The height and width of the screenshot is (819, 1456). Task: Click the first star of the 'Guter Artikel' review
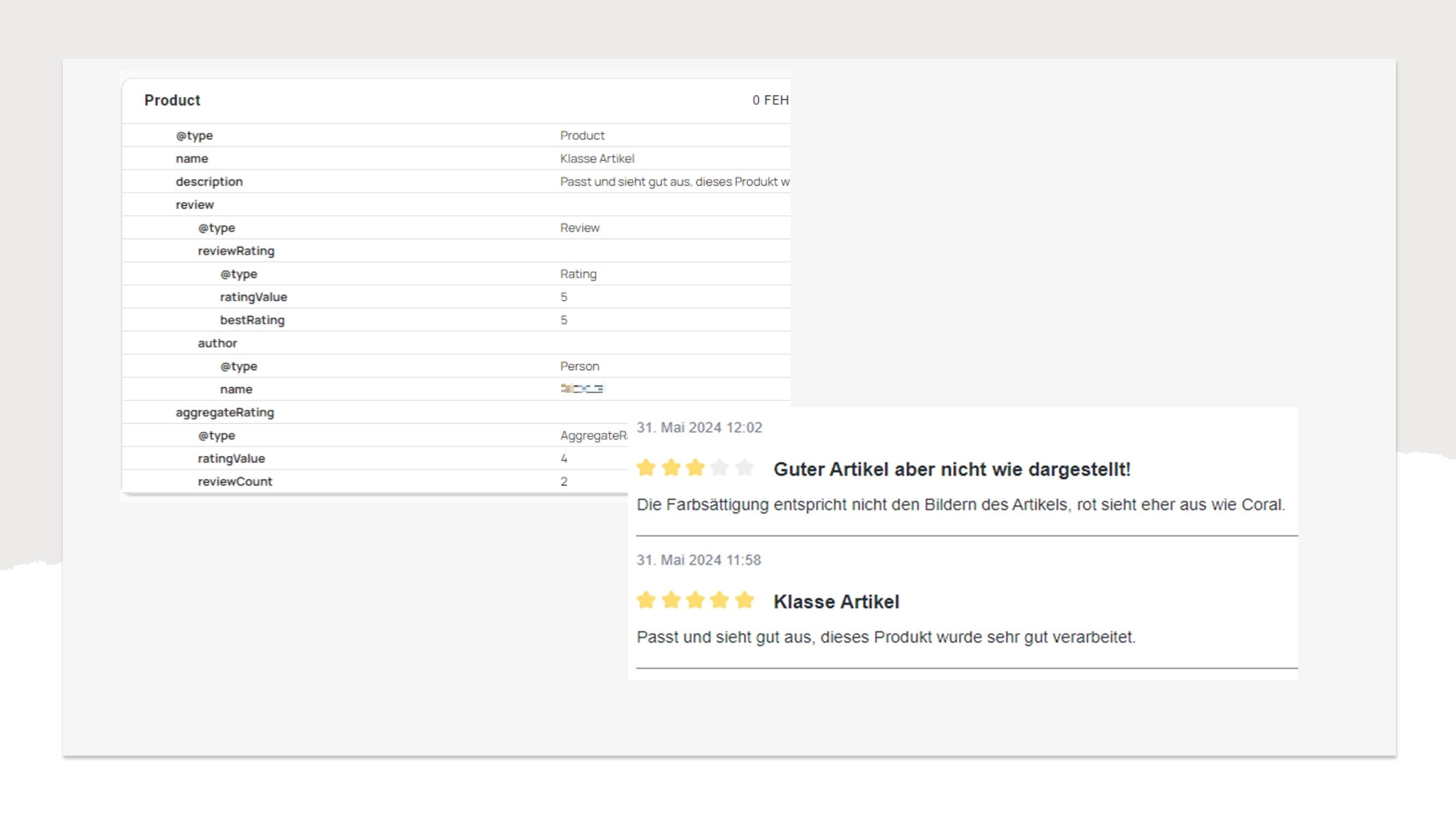tap(645, 467)
